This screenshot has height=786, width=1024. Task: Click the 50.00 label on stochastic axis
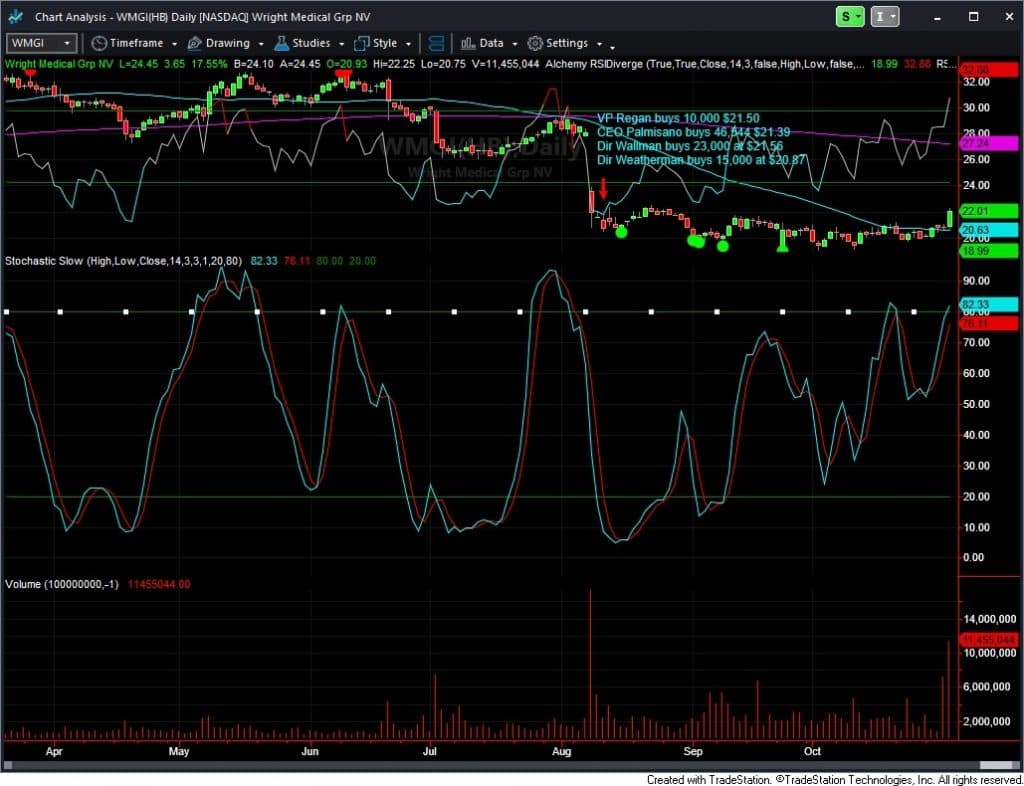click(977, 404)
